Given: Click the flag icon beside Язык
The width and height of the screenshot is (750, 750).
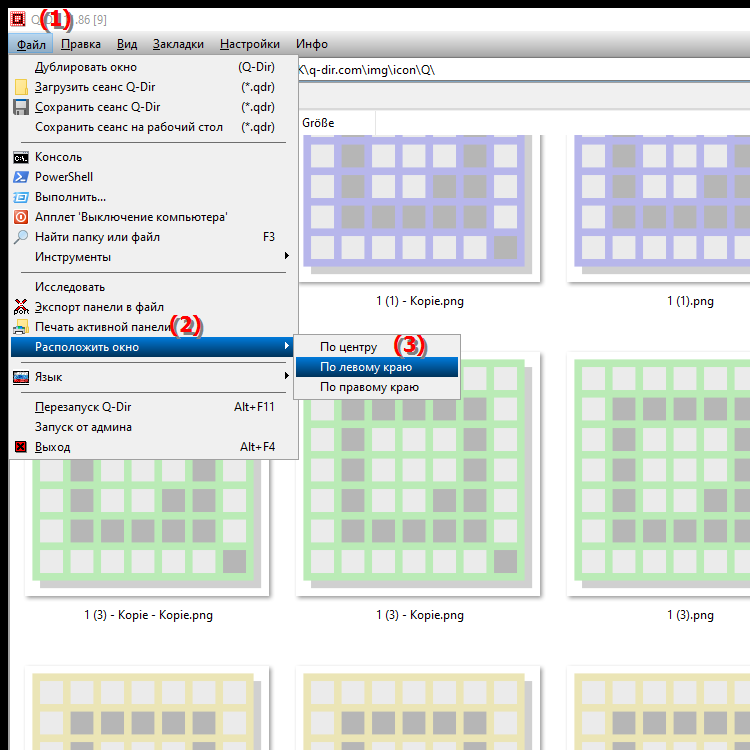Looking at the screenshot, I should coord(21,377).
